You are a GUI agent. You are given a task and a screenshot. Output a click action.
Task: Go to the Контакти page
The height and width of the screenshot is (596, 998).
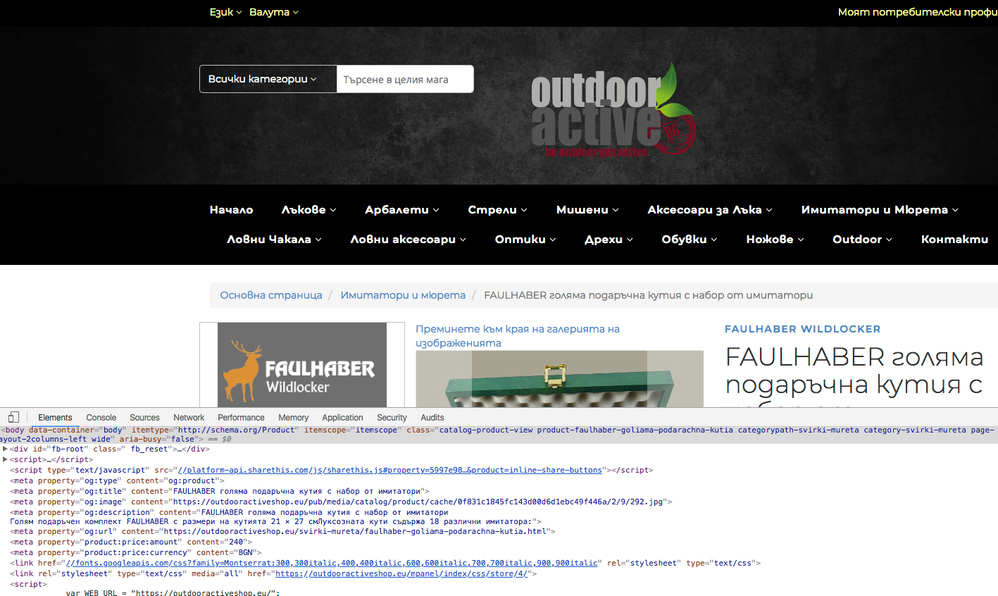(954, 239)
